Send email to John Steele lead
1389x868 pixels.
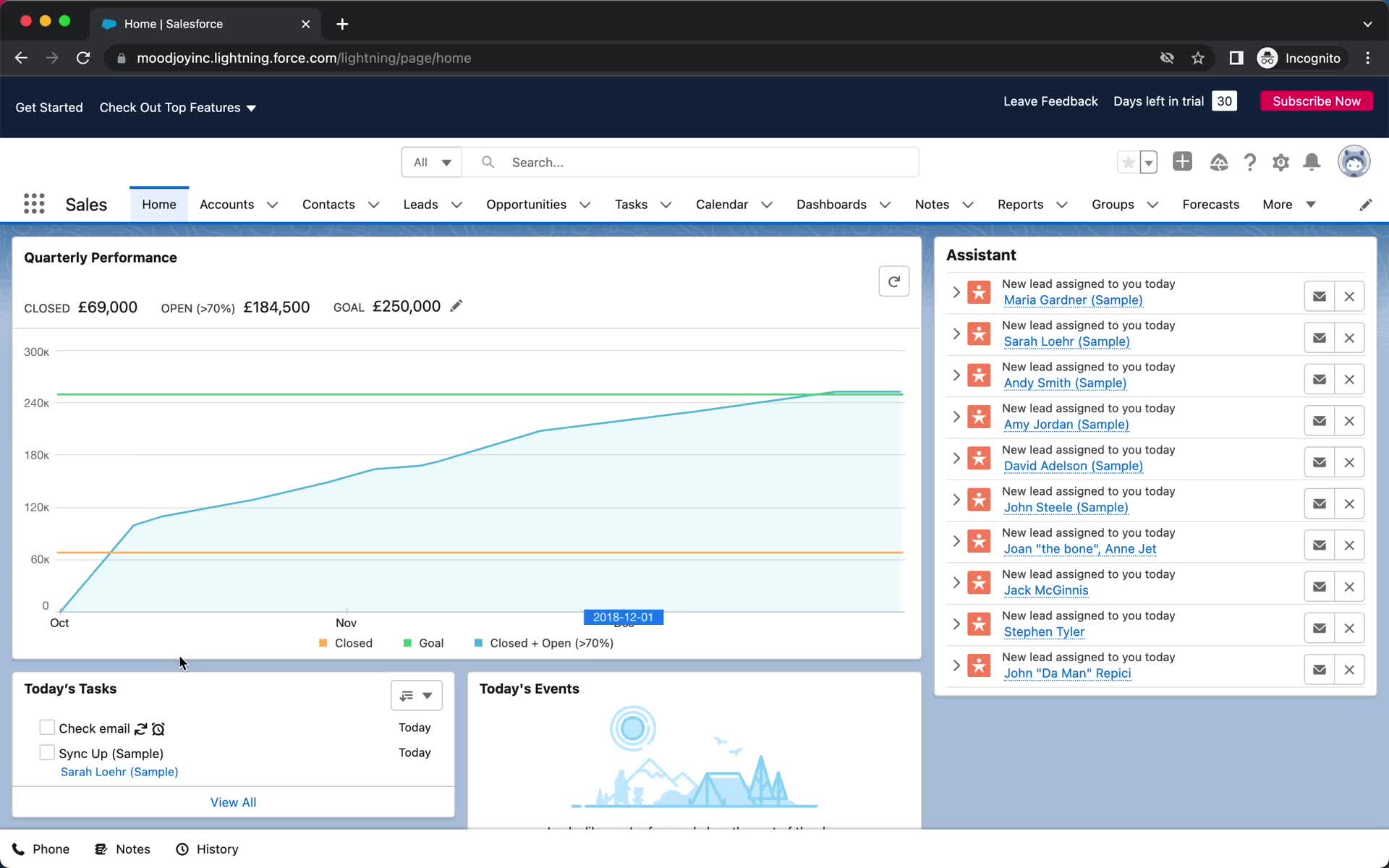(1319, 503)
